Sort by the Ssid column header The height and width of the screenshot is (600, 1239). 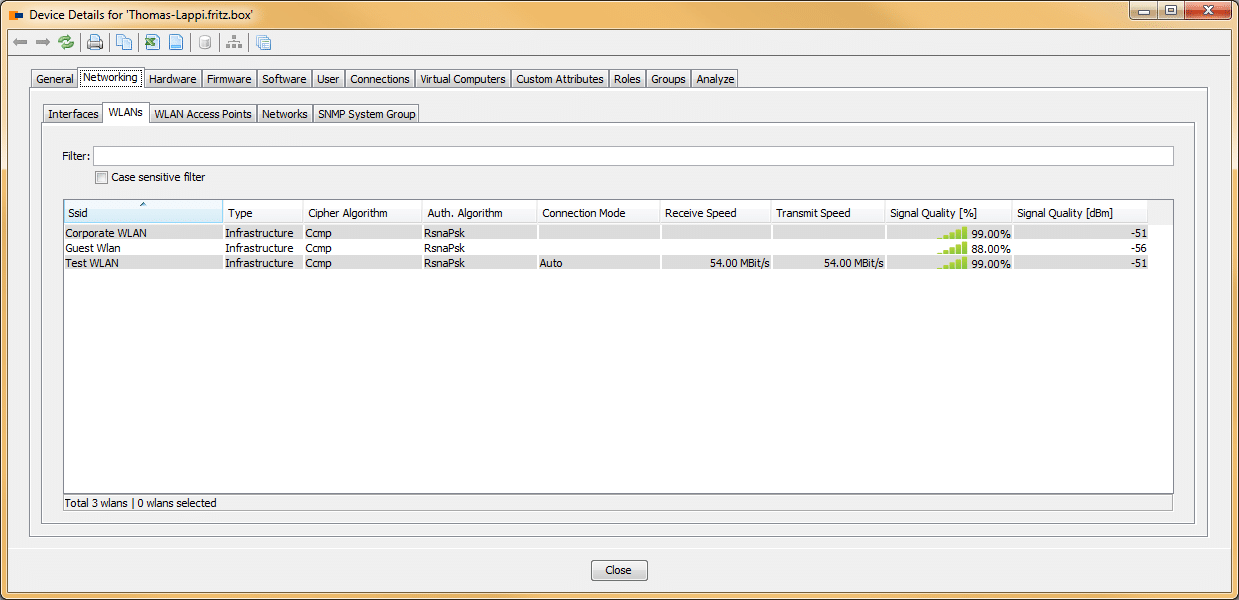(x=142, y=213)
